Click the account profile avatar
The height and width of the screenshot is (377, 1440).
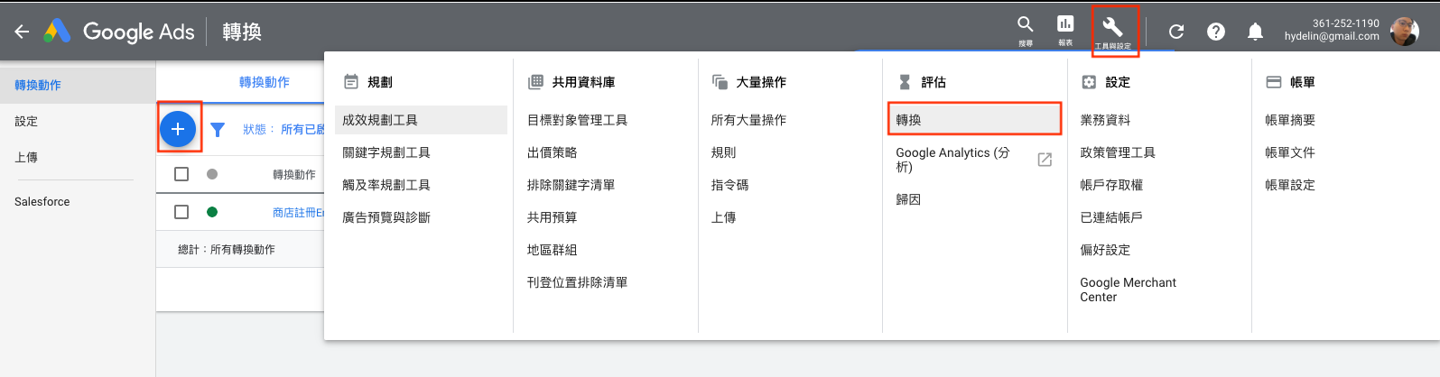click(1404, 31)
